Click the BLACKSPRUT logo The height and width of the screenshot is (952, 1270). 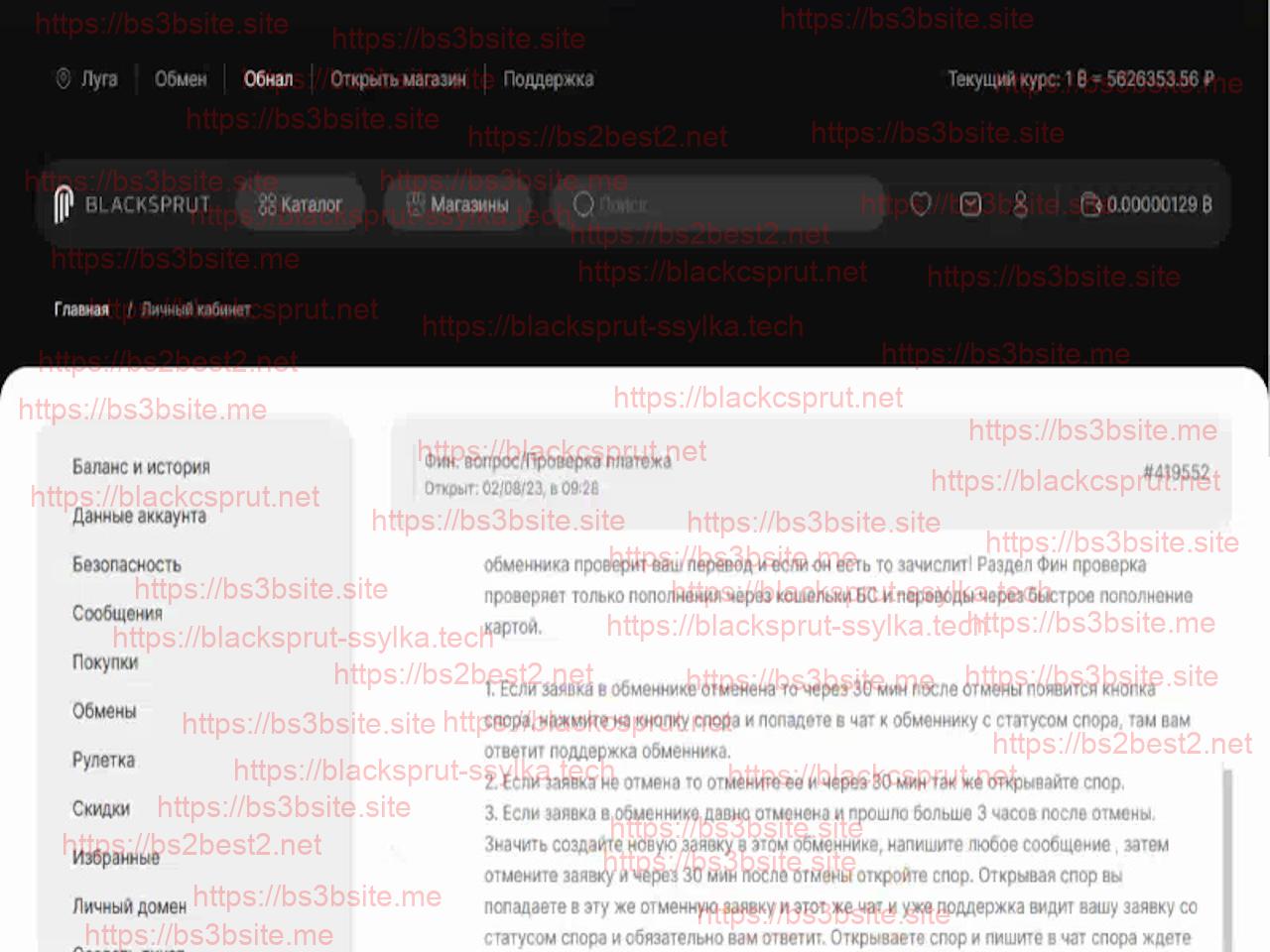pyautogui.click(x=132, y=204)
